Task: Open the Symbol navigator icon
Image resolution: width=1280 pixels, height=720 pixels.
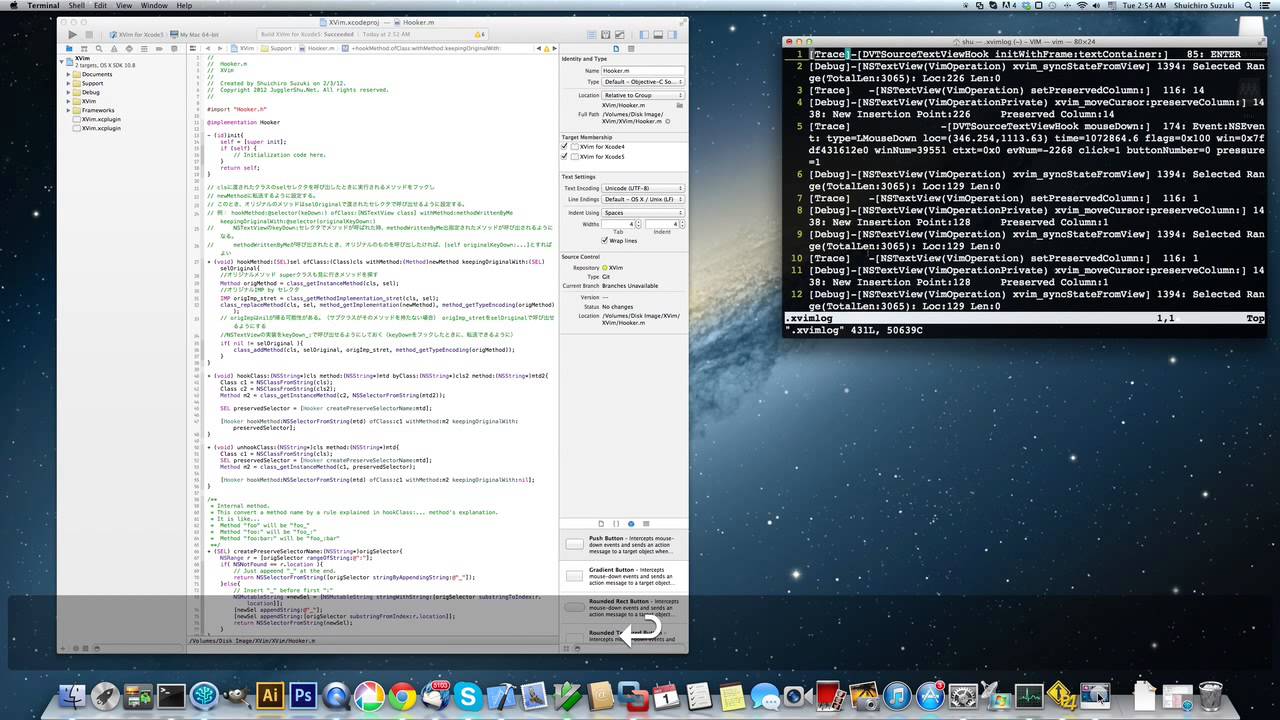Action: click(x=84, y=48)
